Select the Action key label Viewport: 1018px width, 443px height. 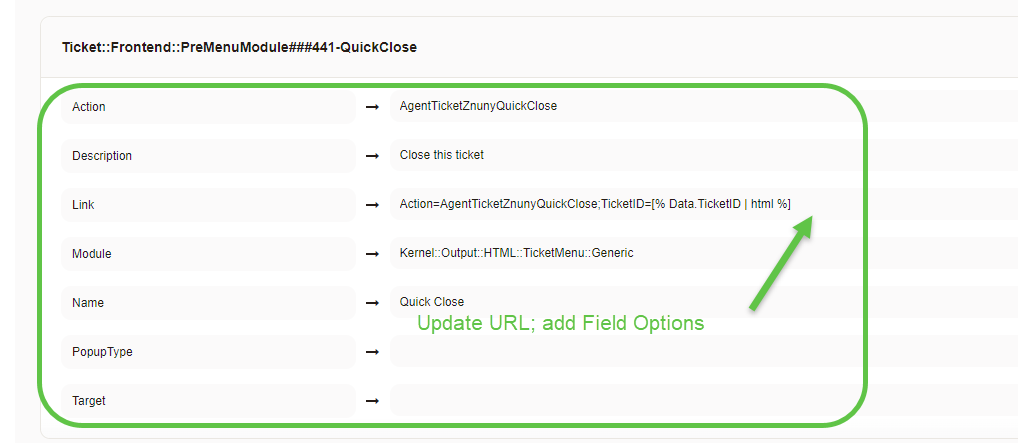pos(89,106)
